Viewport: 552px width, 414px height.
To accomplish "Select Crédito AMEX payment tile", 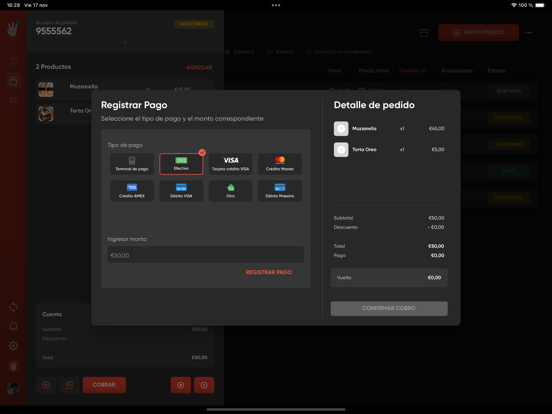I will coord(132,191).
